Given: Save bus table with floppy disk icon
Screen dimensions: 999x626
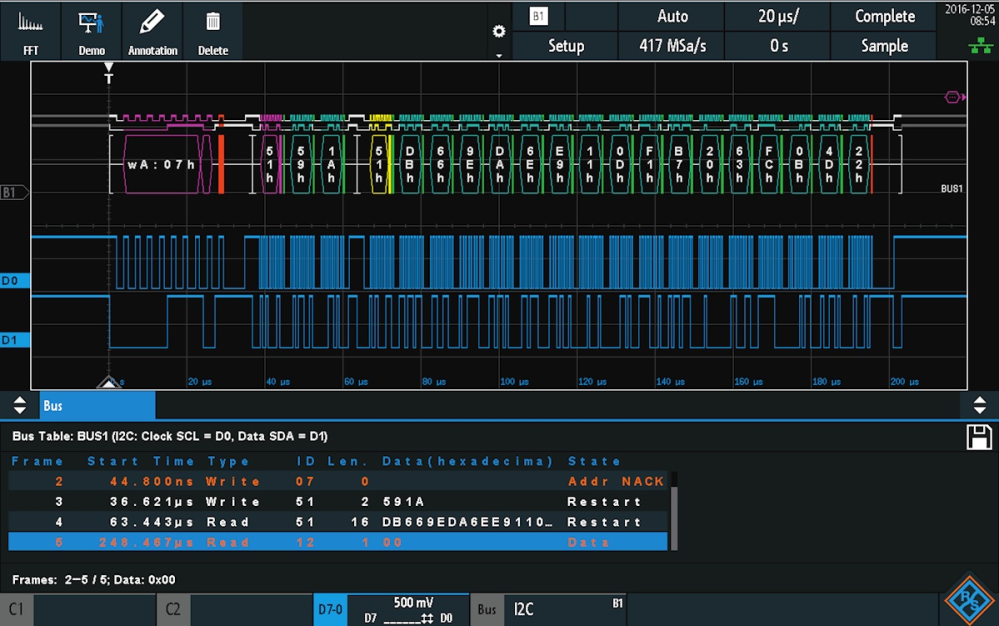Looking at the screenshot, I should [980, 437].
